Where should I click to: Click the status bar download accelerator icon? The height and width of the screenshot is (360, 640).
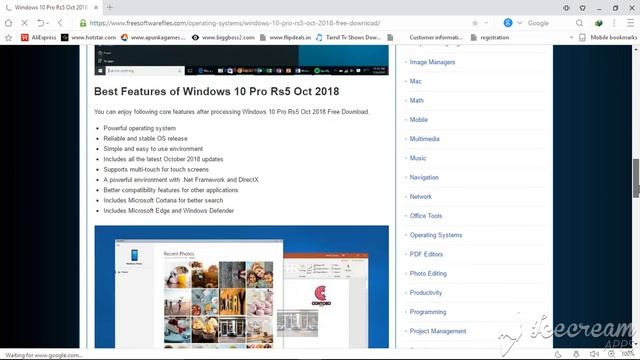(576, 354)
